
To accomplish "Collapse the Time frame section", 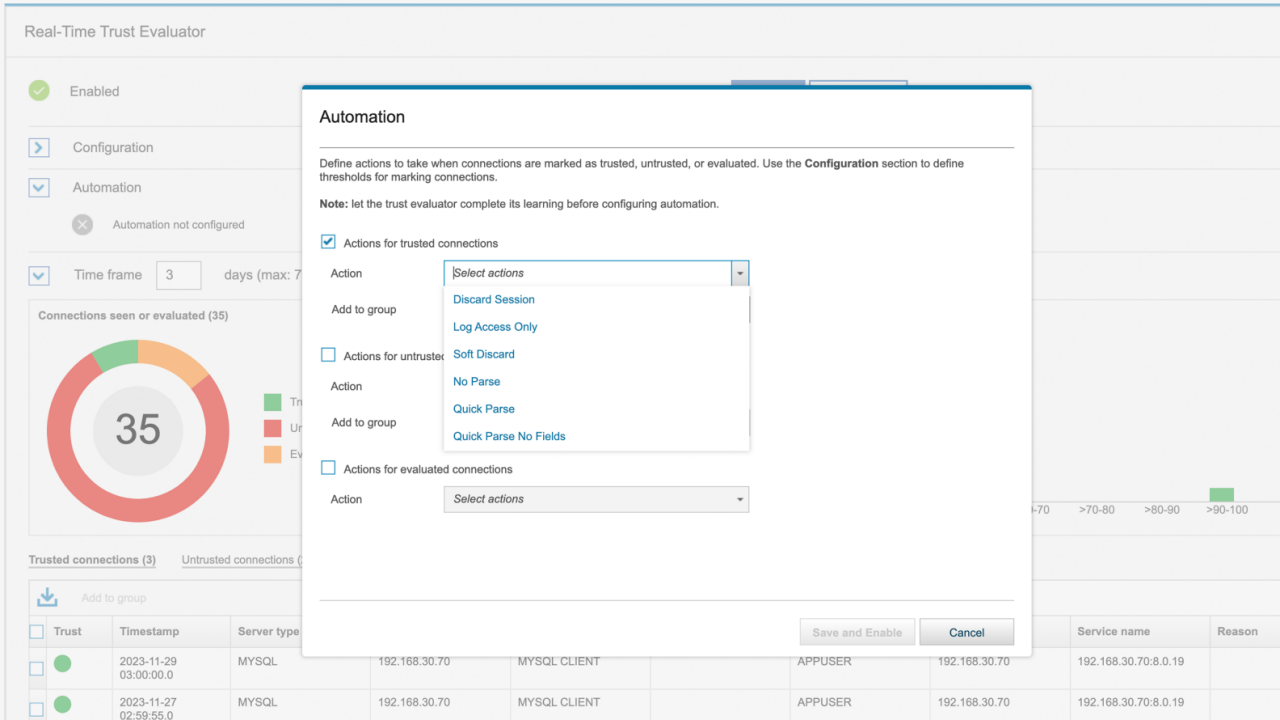I will pyautogui.click(x=38, y=274).
